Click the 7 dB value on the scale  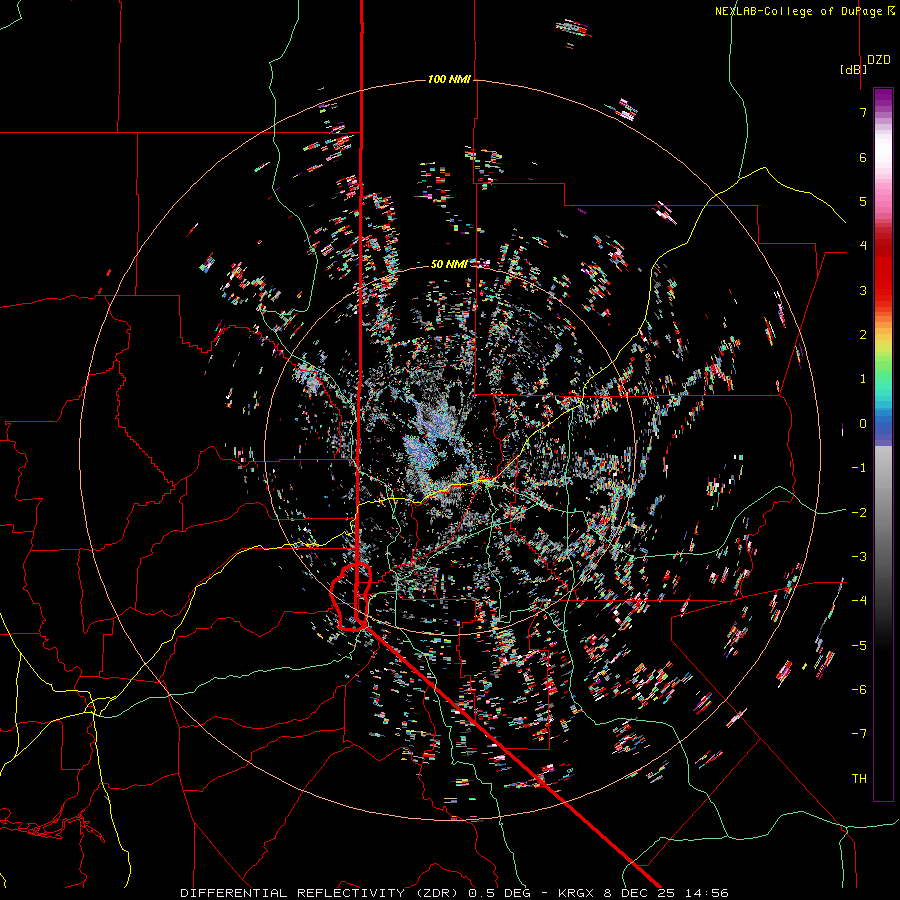tap(863, 112)
